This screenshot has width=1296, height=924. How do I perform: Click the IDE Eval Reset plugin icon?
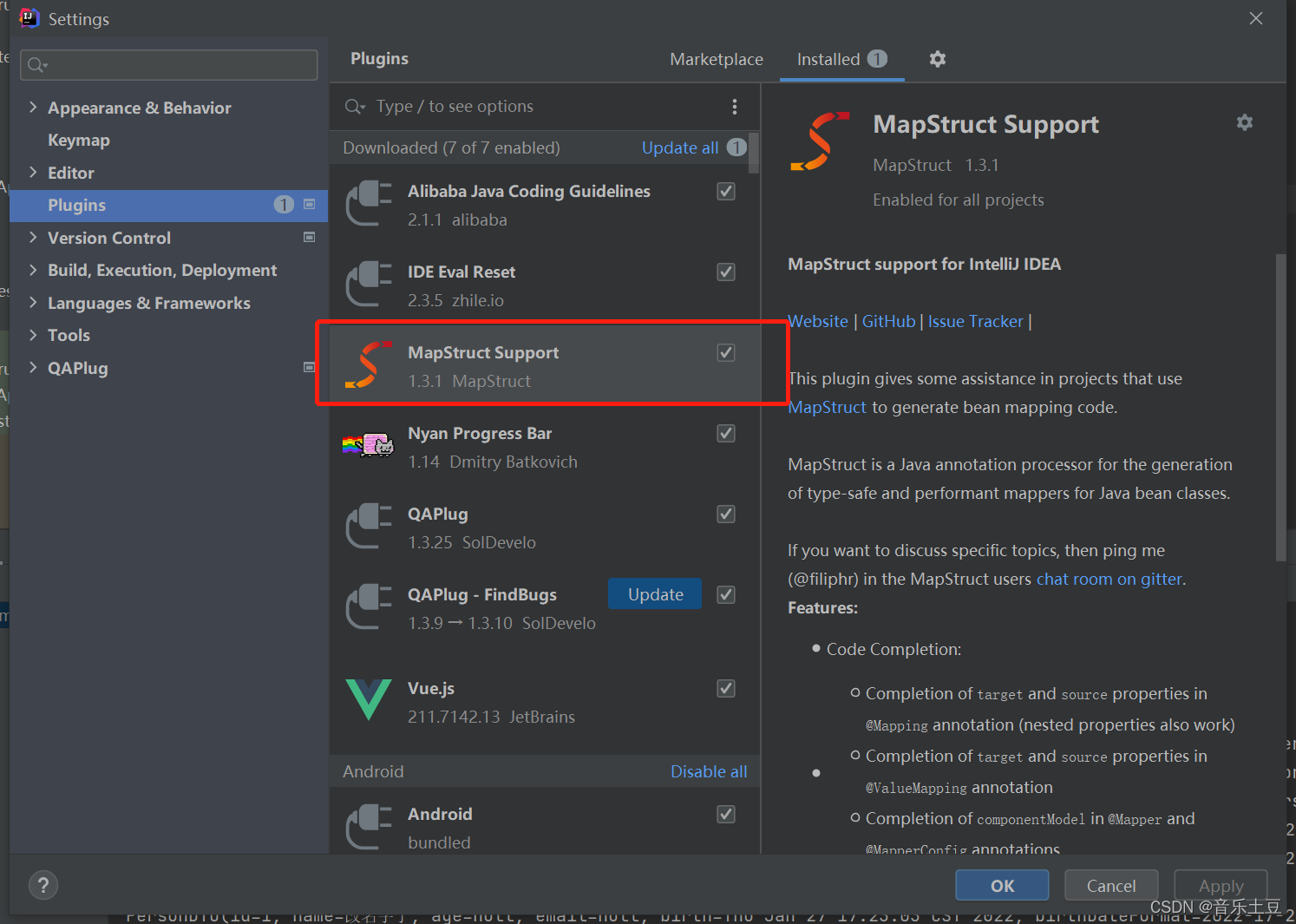coord(369,285)
